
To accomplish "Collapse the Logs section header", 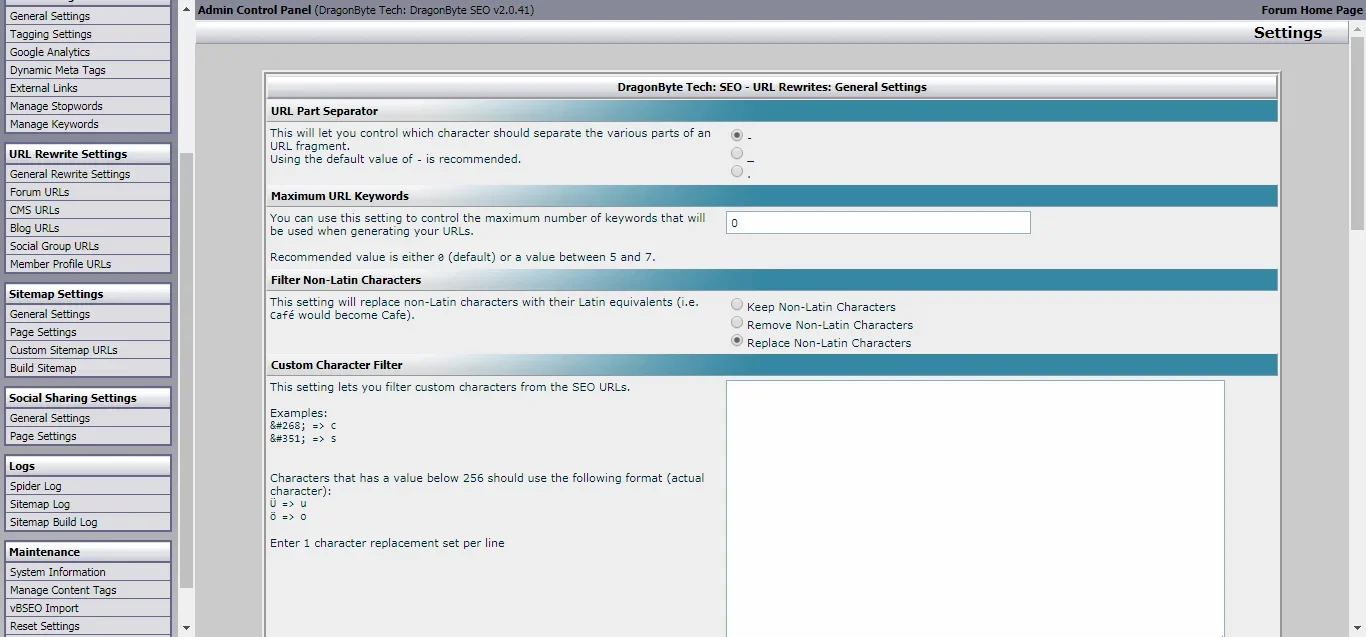I will pyautogui.click(x=87, y=466).
